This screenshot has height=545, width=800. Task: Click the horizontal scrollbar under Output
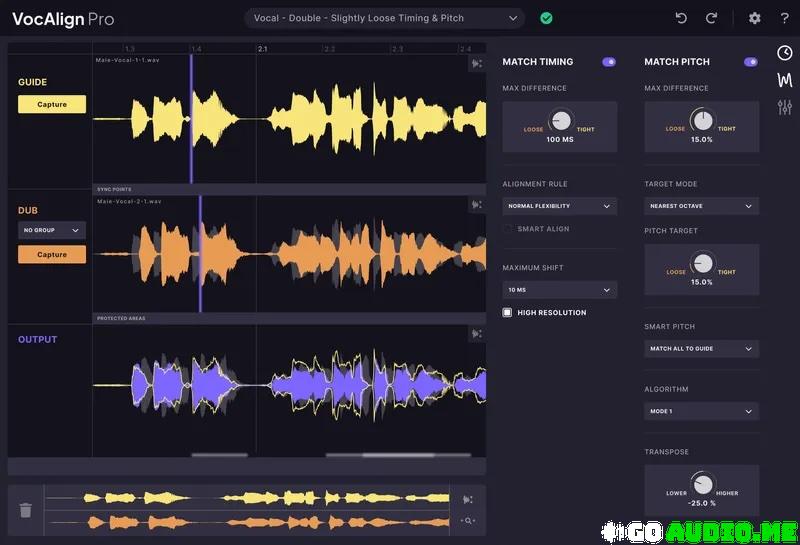tap(398, 455)
